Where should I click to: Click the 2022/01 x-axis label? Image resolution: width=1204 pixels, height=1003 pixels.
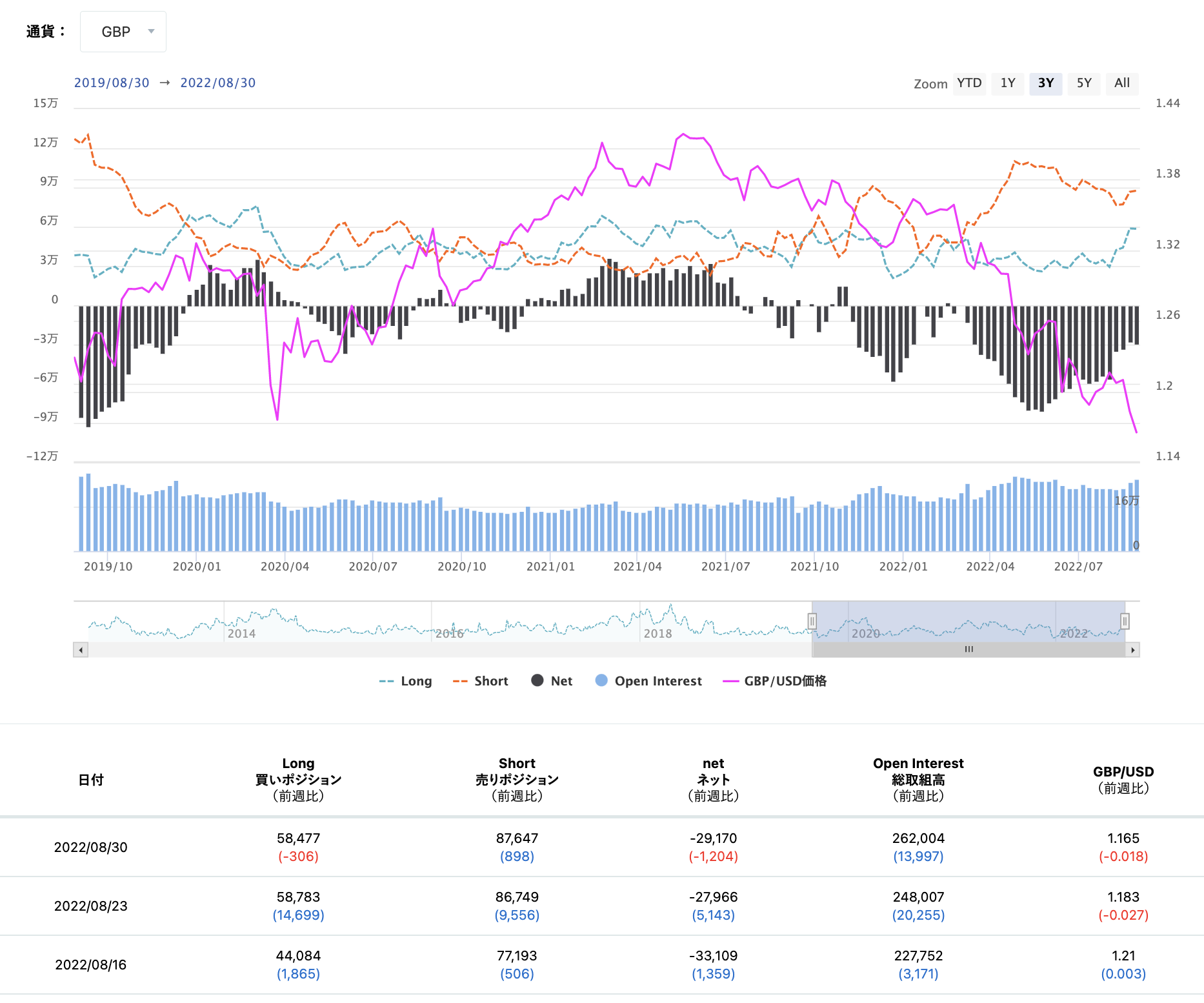tap(903, 567)
